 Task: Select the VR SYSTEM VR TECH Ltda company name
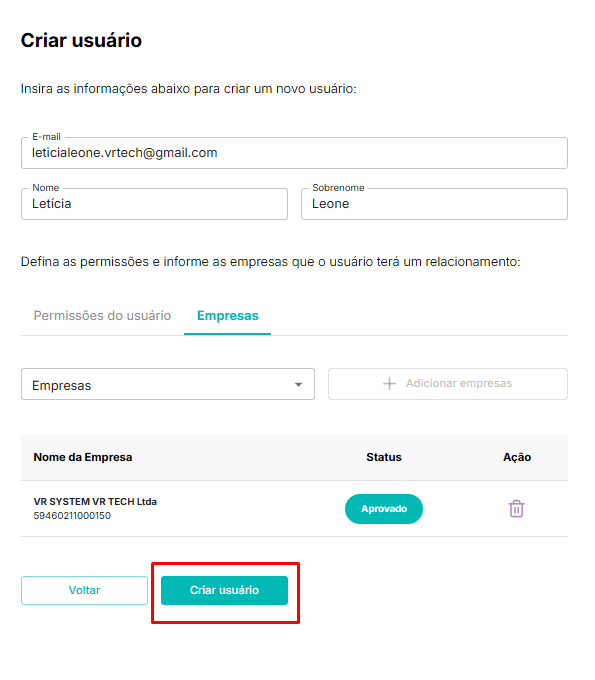95,501
